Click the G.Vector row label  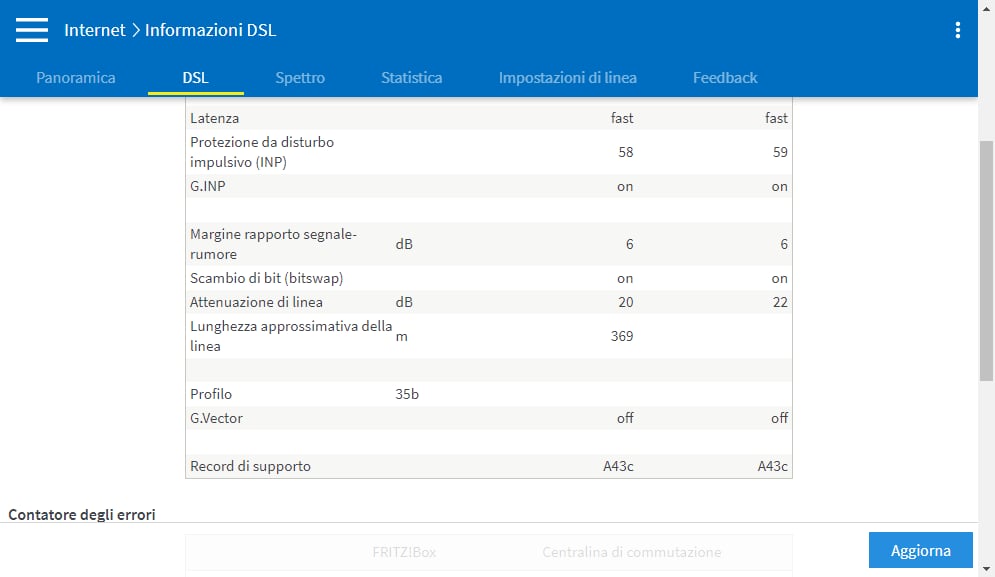click(x=216, y=418)
